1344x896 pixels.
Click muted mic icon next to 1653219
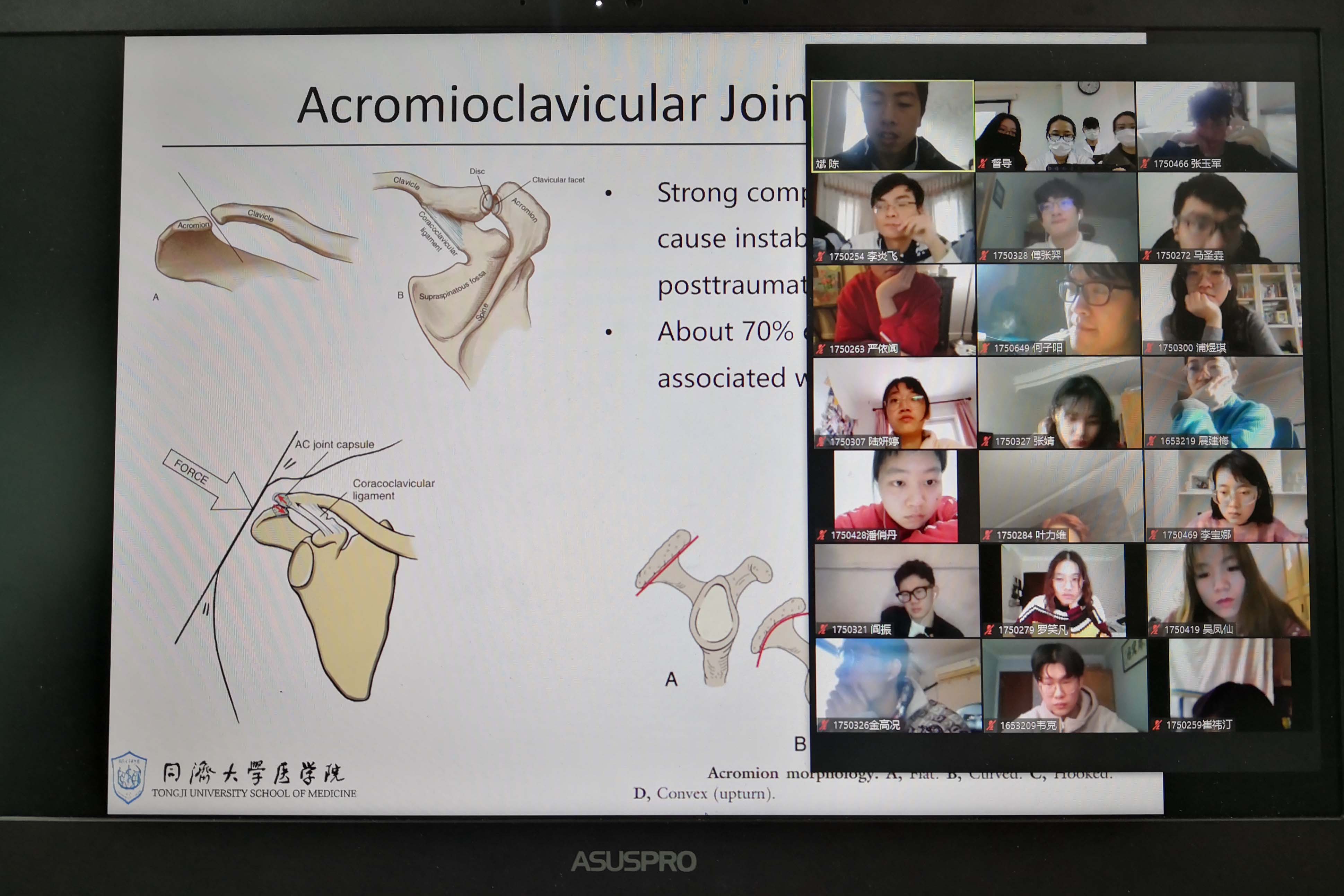tap(1152, 441)
